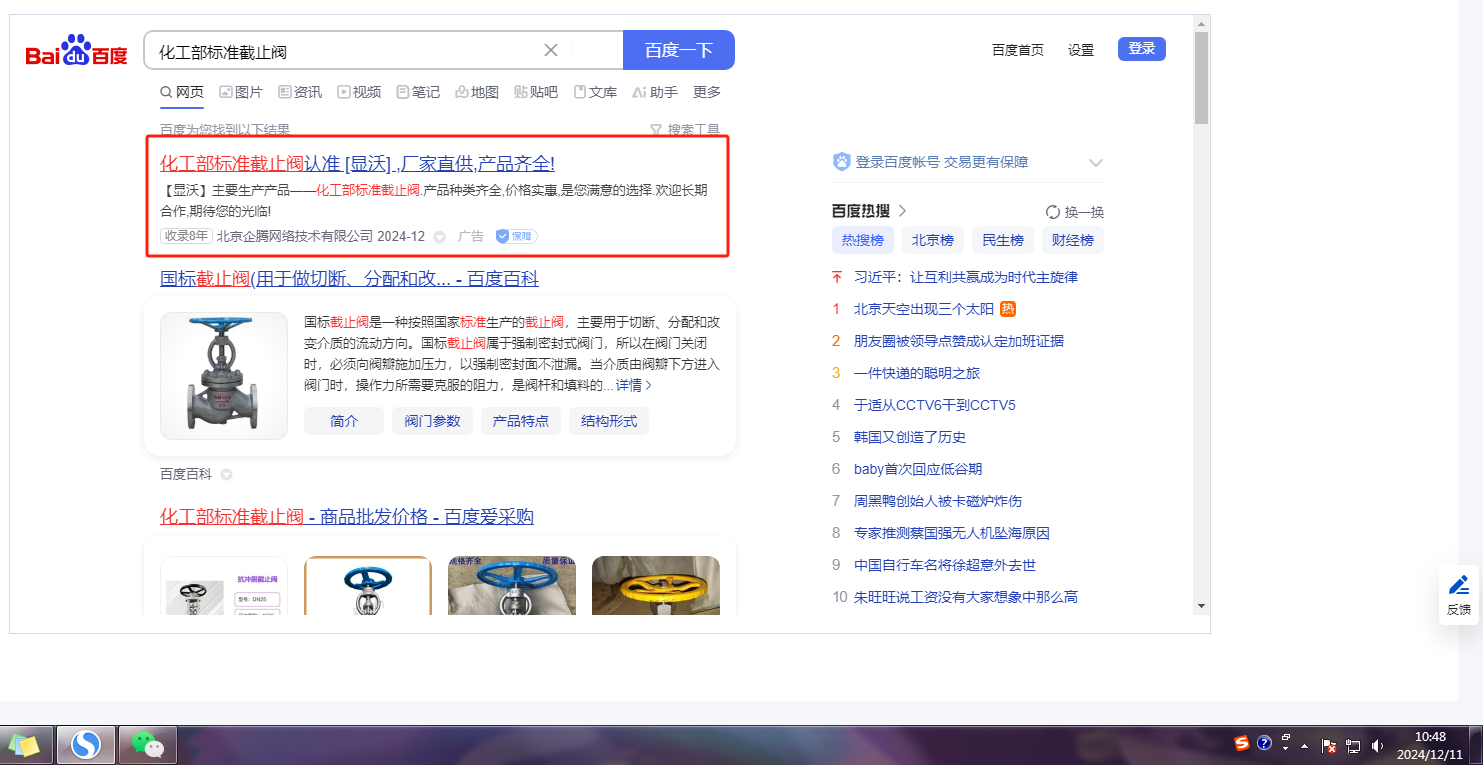Click the 登录 login button
Screen dimensions: 1483x765
(1141, 49)
